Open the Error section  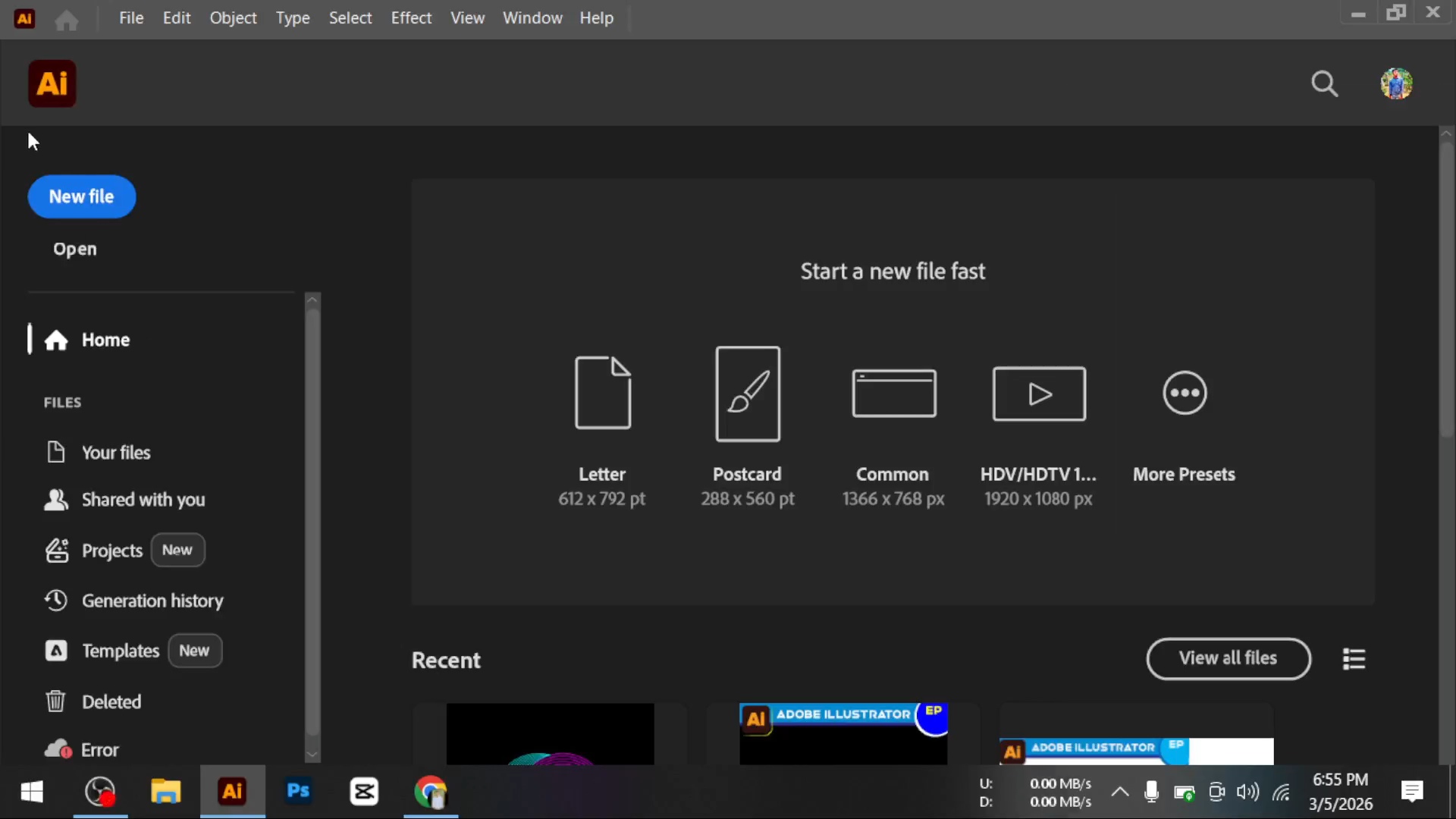100,750
